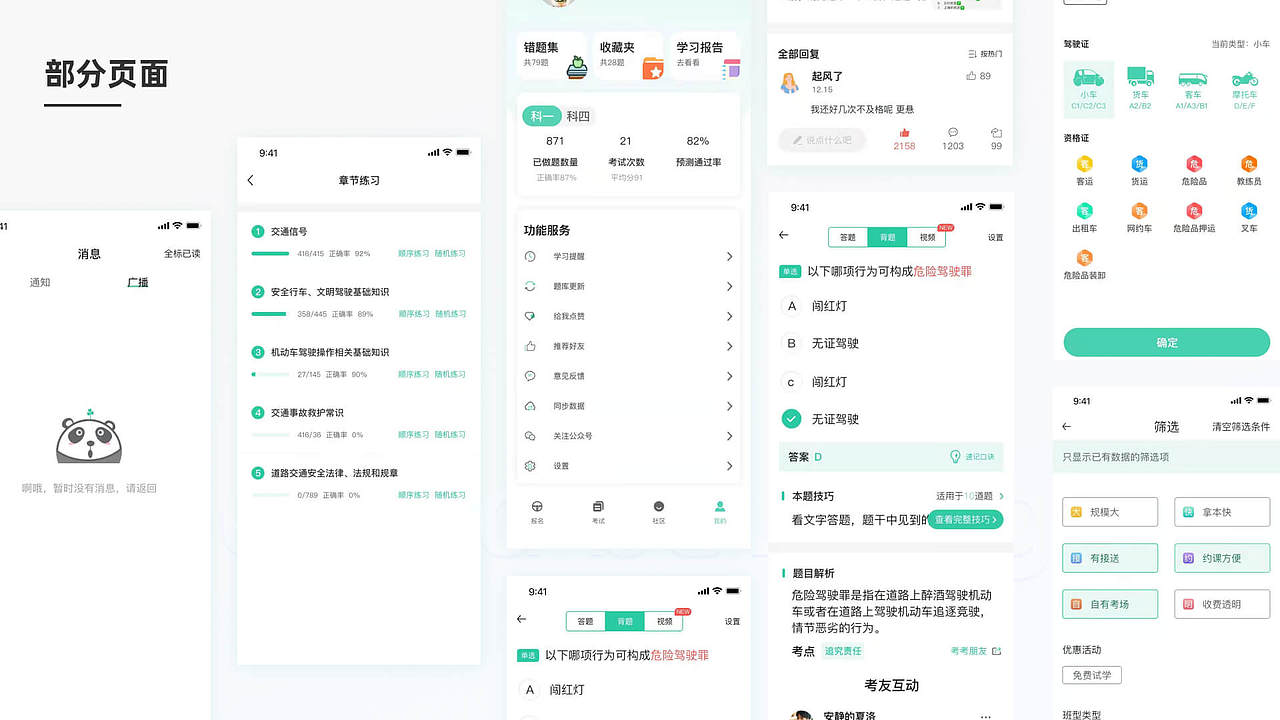Screen dimensions: 1280x720
Task: Go to 考试 bottom nav icon
Action: [598, 506]
